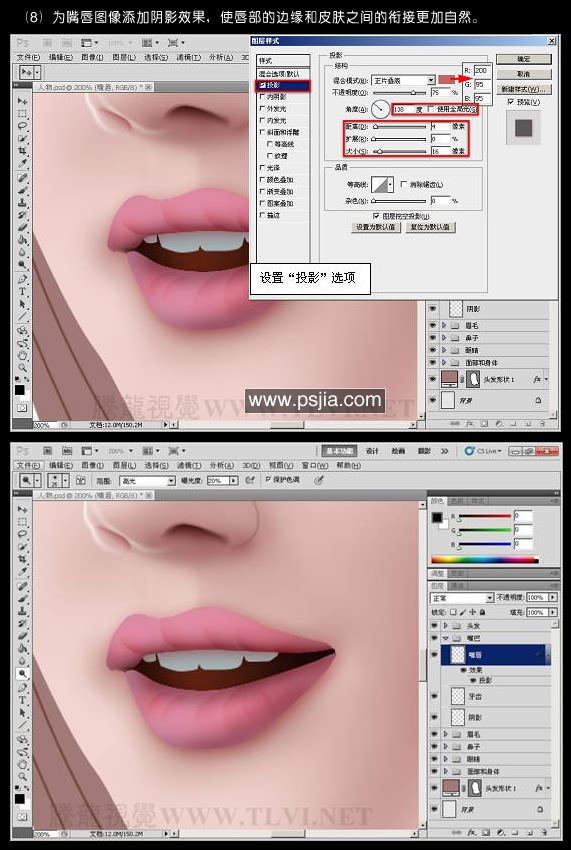Open the 范围 高光 dropdown
This screenshot has width=571, height=850.
pos(147,480)
